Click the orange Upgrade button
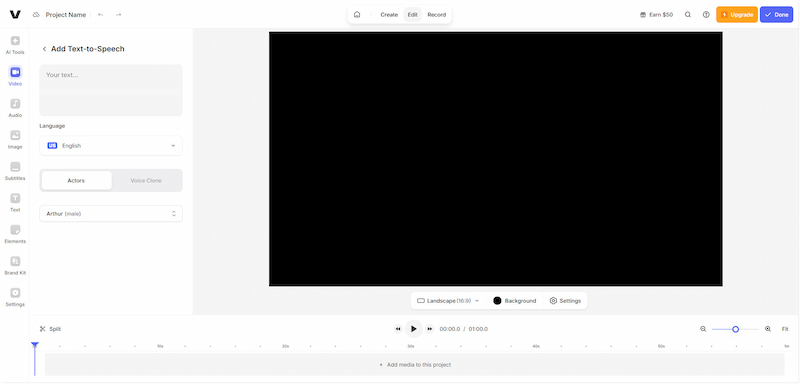 (x=737, y=15)
